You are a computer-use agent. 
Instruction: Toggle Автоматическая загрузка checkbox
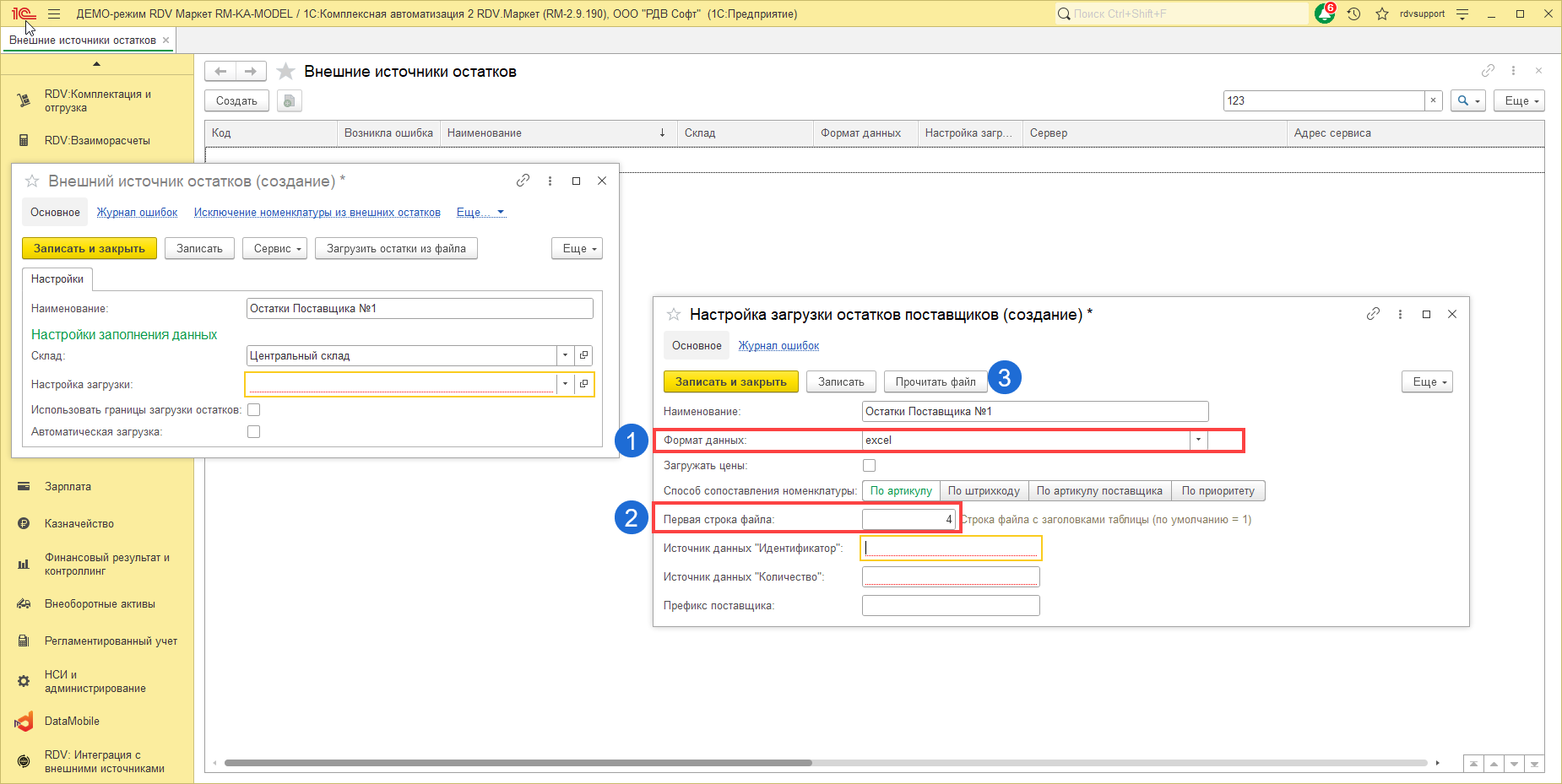coord(253,432)
